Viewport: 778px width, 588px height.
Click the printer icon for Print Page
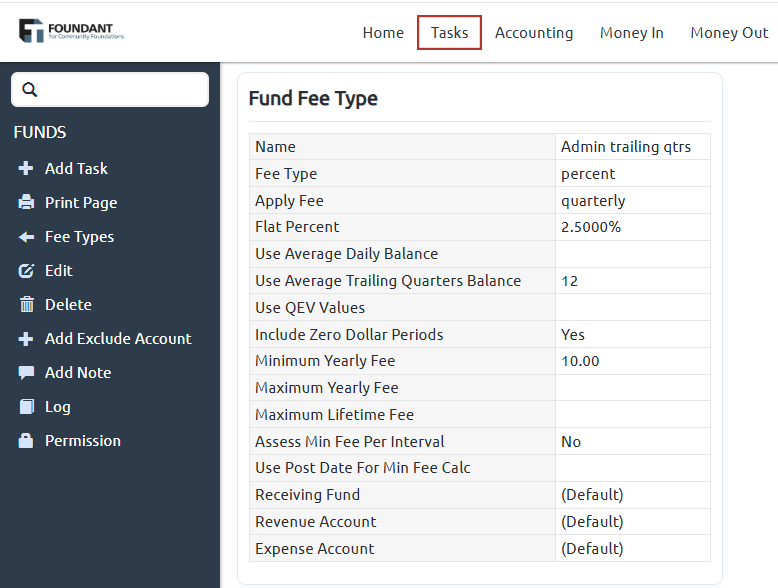click(26, 202)
